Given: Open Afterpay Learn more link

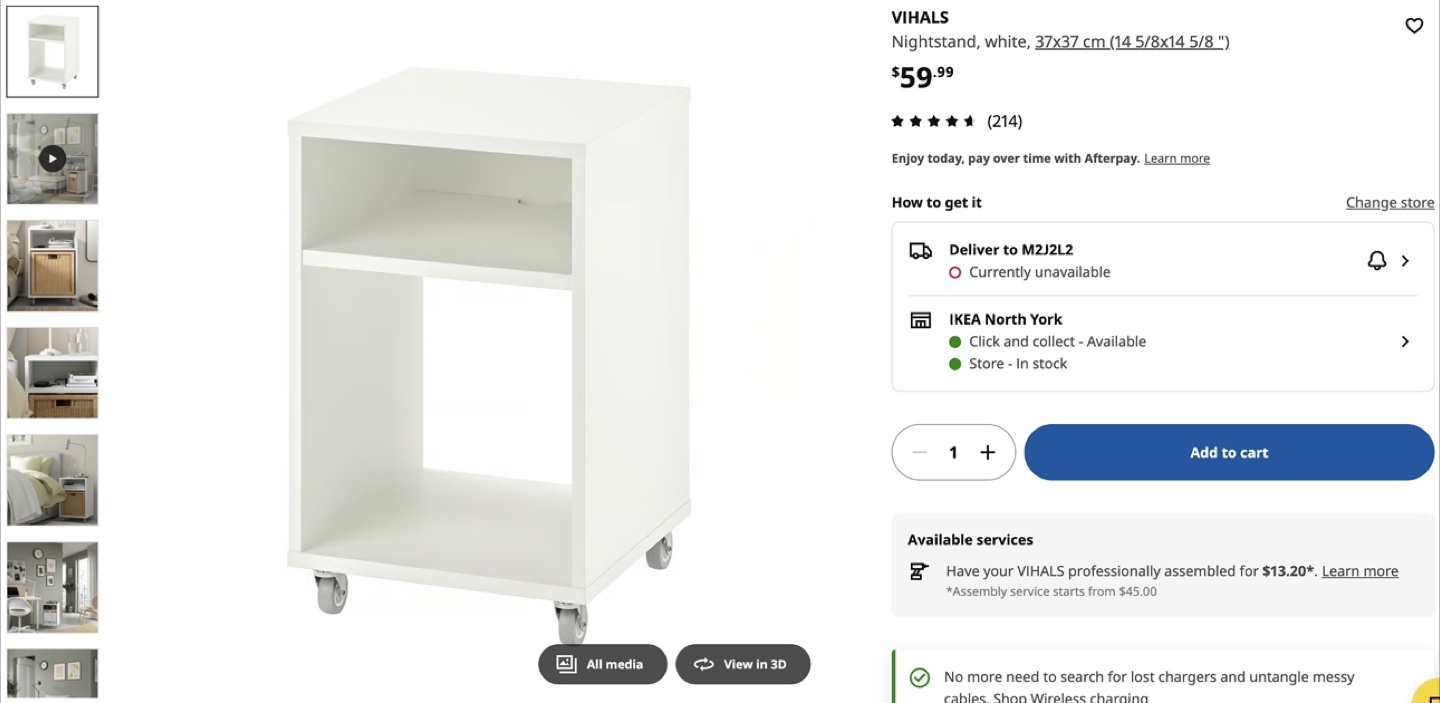Looking at the screenshot, I should click(1177, 158).
